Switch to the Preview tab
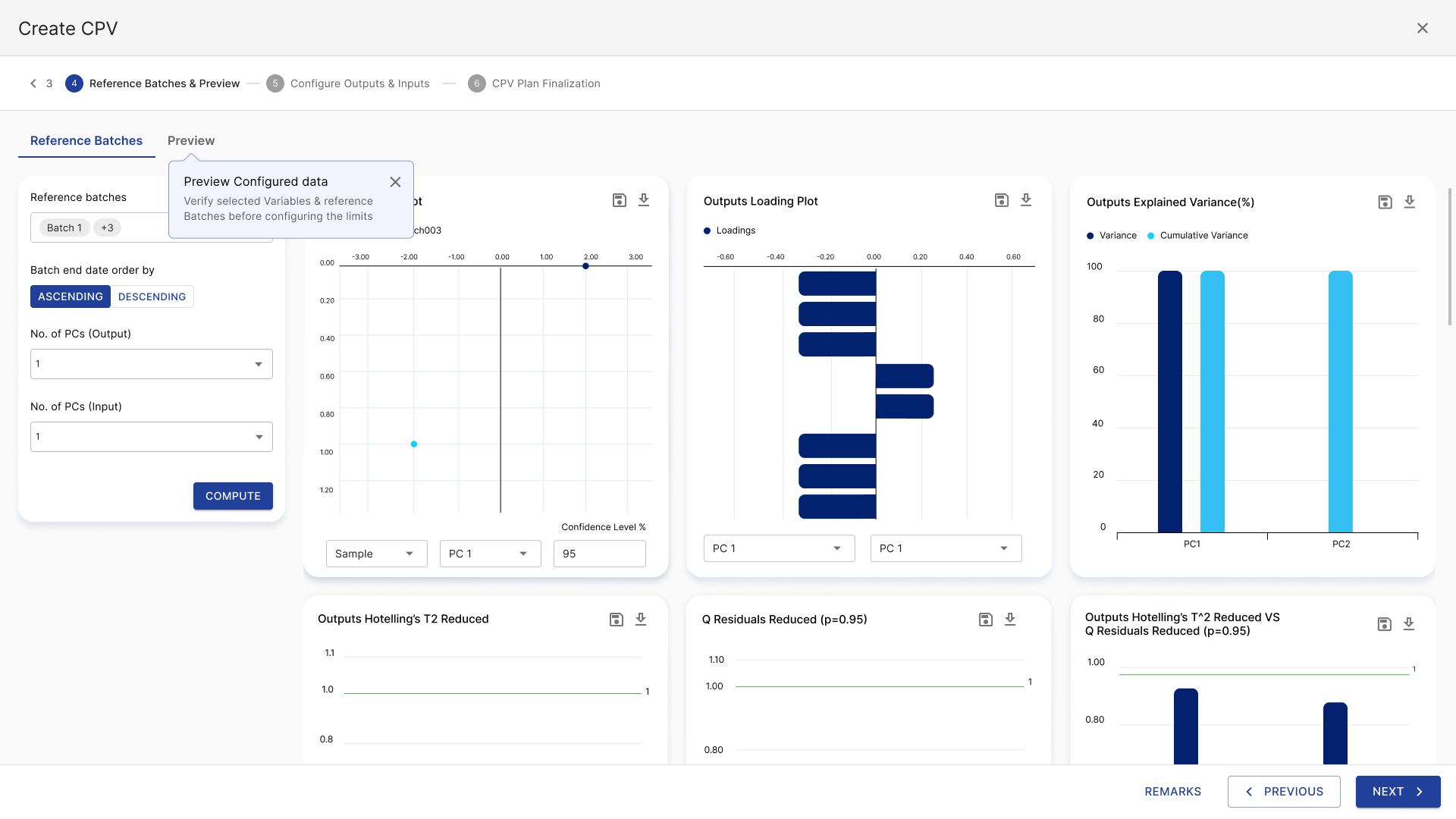Image resolution: width=1456 pixels, height=819 pixels. point(191,141)
